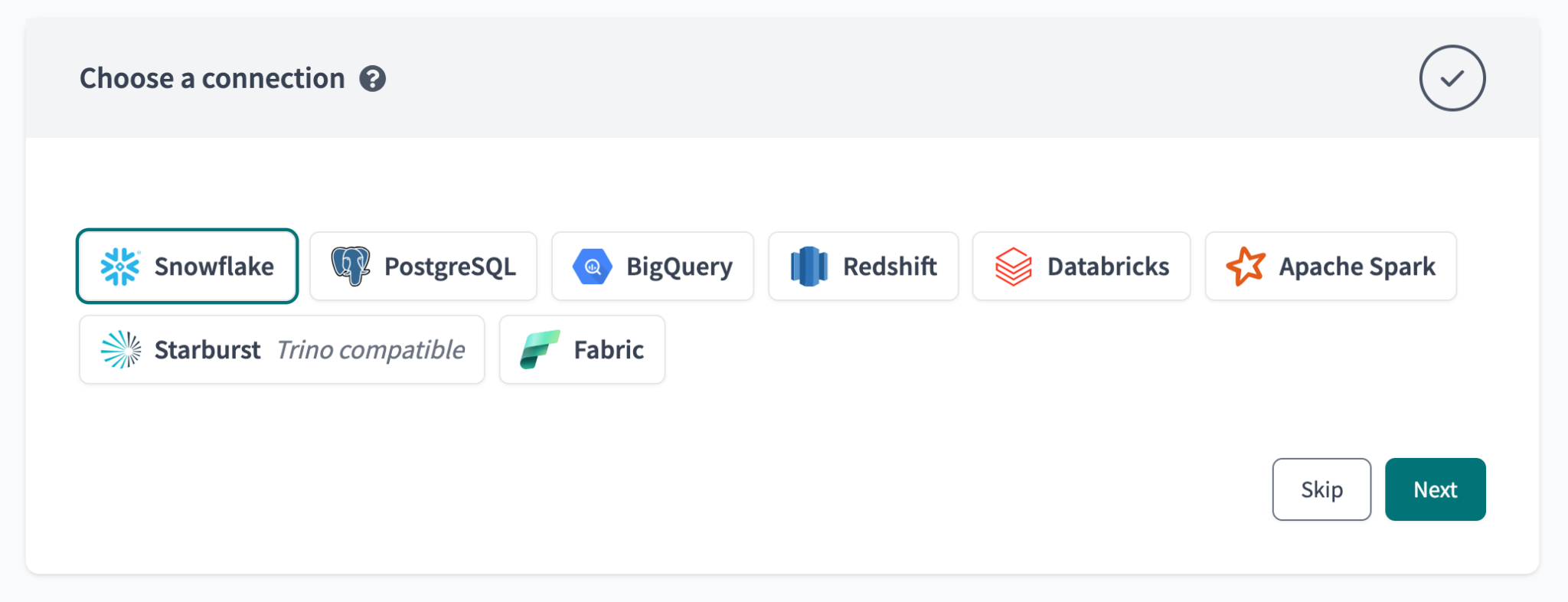Image resolution: width=1568 pixels, height=602 pixels.
Task: Click the Apache Spark star icon
Action: pyautogui.click(x=1246, y=267)
